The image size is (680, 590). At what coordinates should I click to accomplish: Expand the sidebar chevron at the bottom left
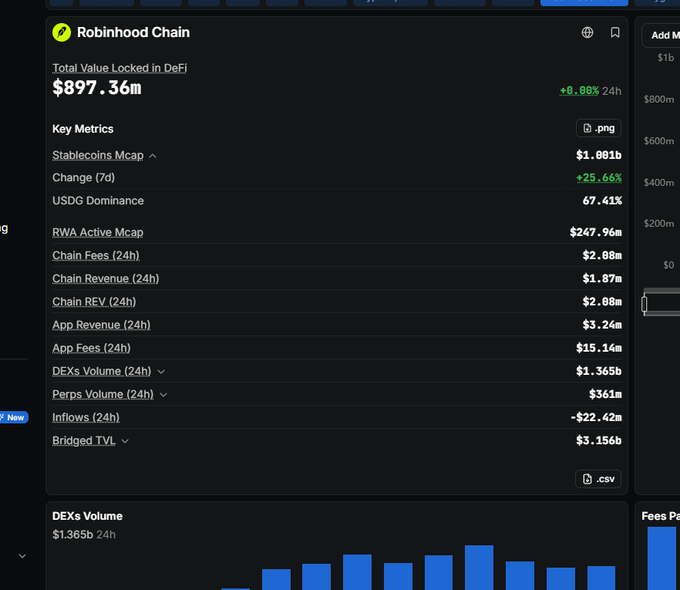(x=23, y=556)
